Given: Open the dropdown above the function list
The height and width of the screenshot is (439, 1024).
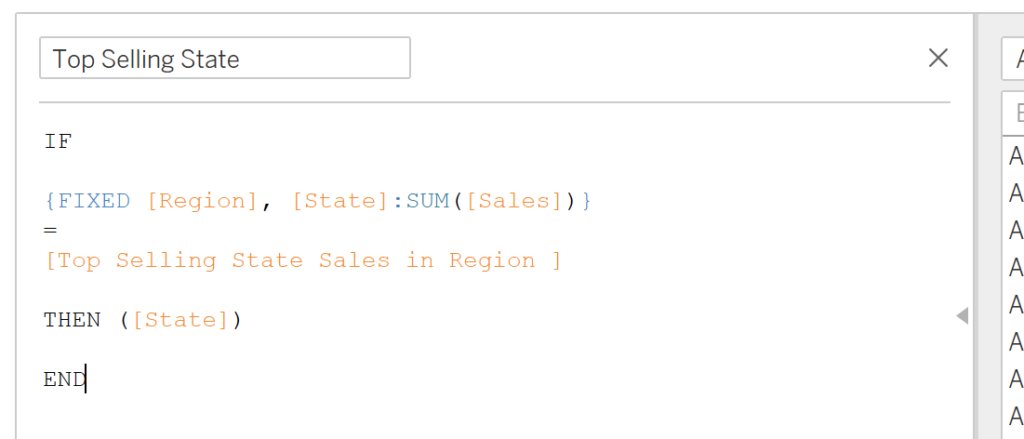Looking at the screenshot, I should (1014, 59).
